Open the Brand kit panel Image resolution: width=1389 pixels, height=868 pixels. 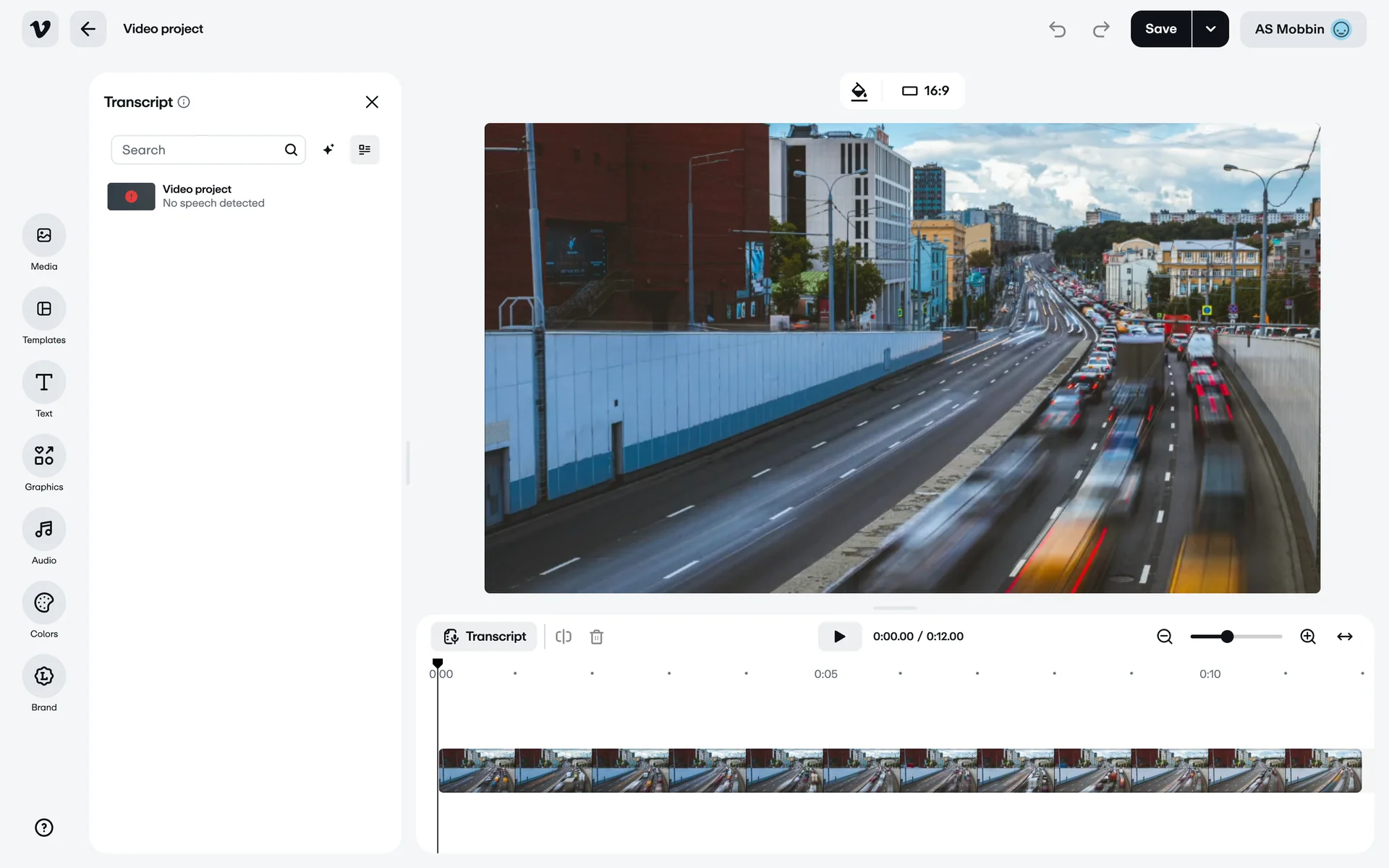43,676
